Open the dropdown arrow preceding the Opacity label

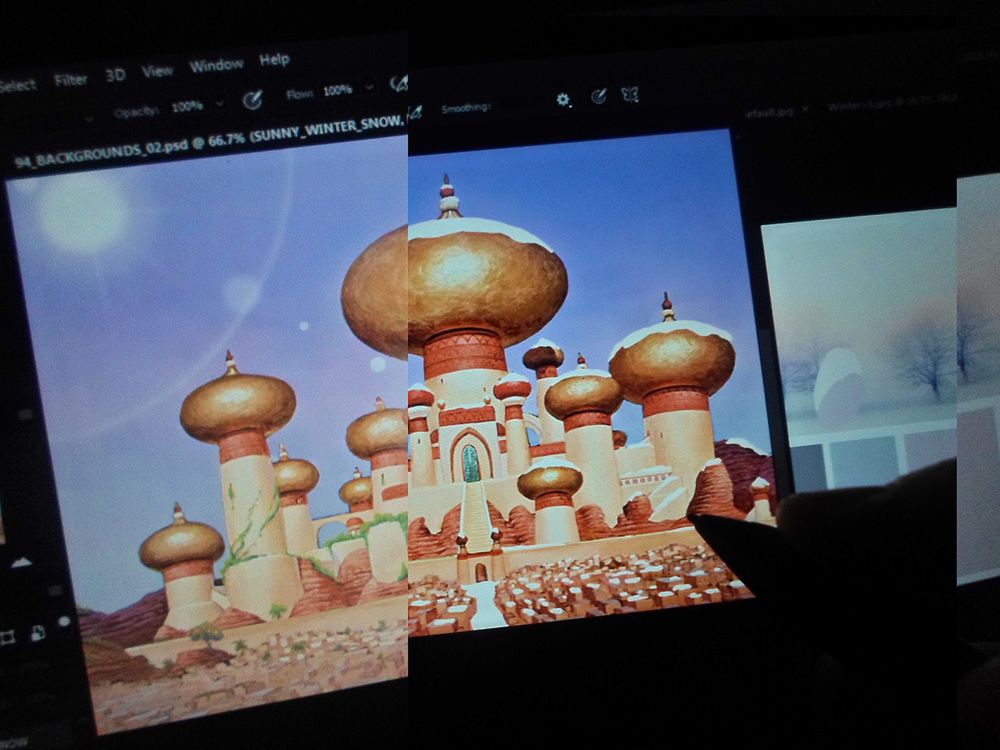pos(89,119)
